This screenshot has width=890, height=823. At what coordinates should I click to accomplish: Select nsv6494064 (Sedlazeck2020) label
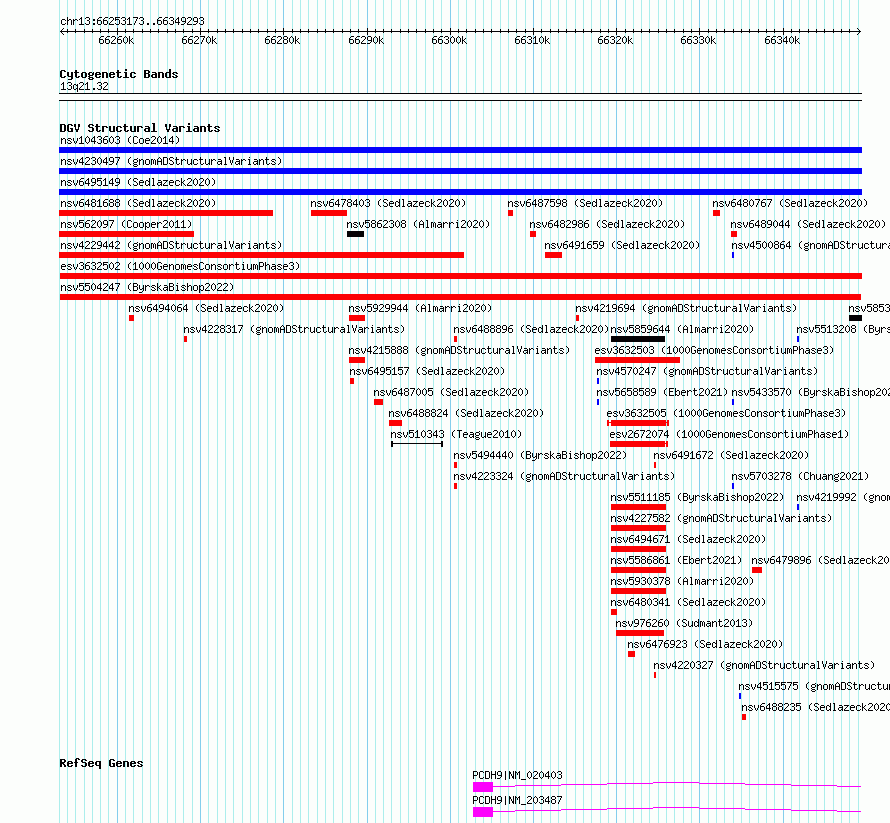[x=206, y=308]
